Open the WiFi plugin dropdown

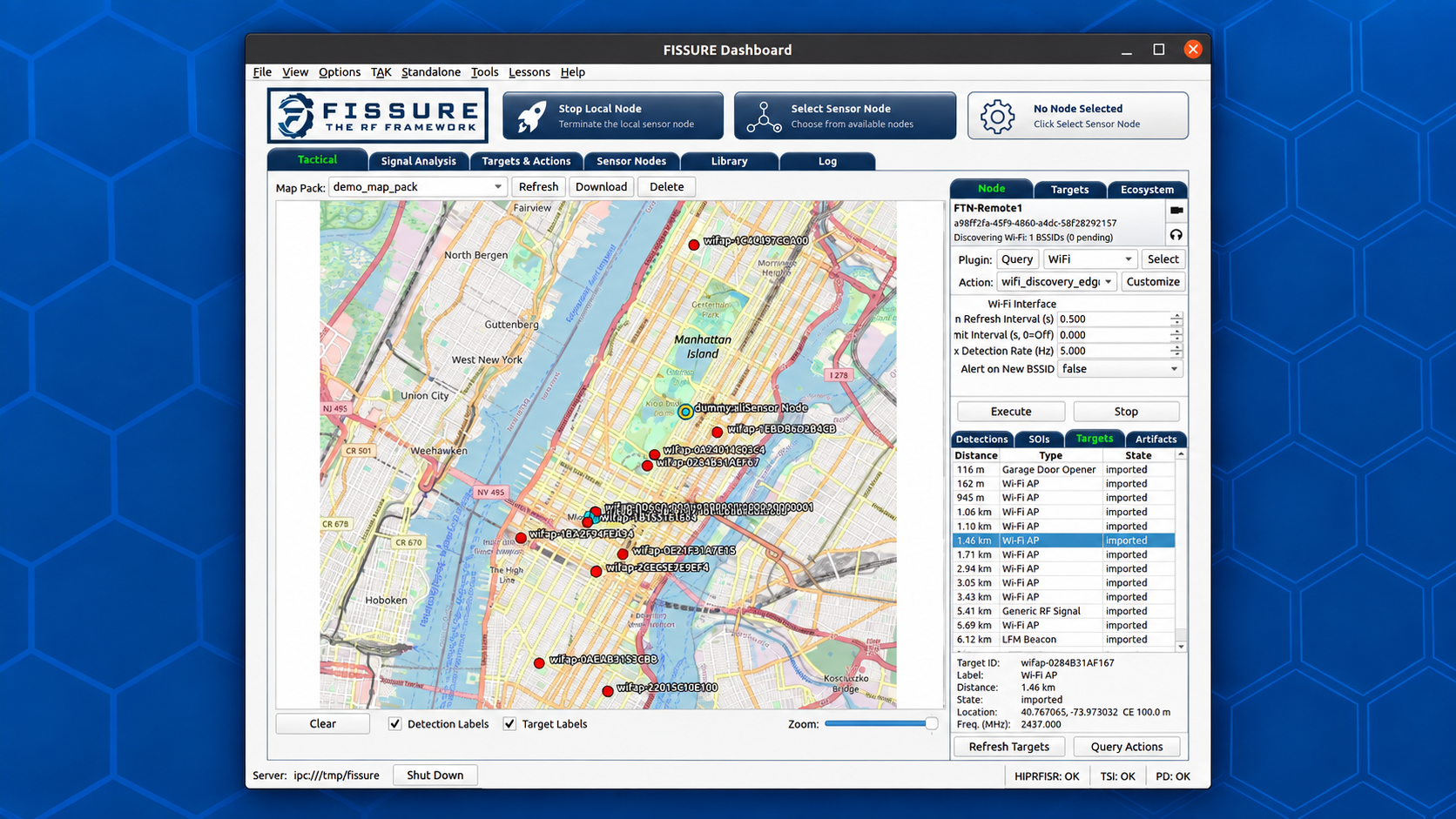(1090, 259)
